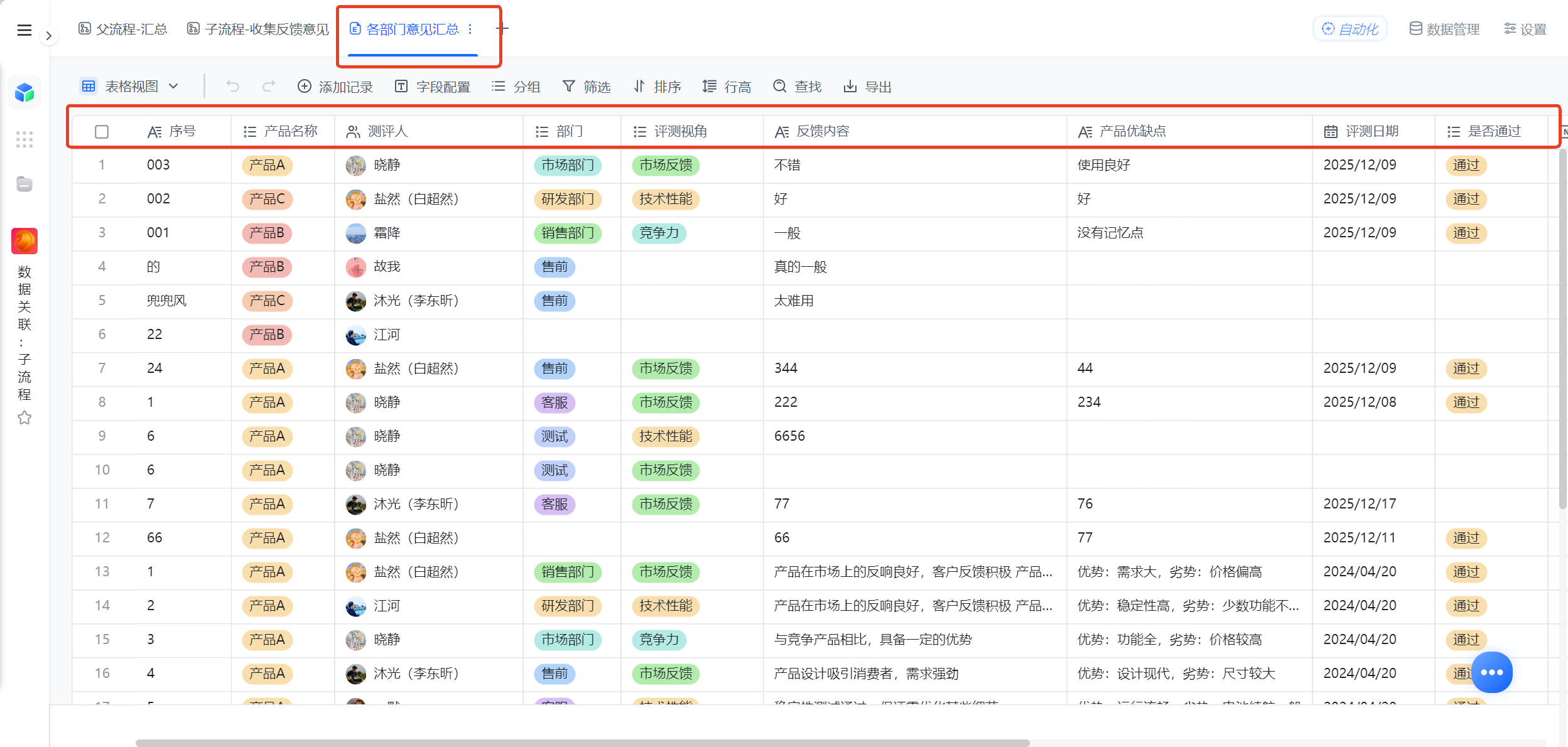Select the 各部门意见汇总 tab
The image size is (1568, 747).
(x=404, y=29)
